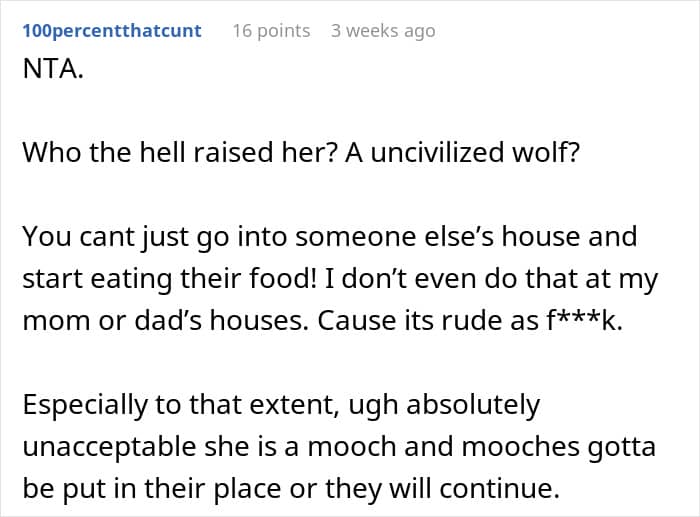Screen dimensions: 700x517
Task: Click the NTA. verdict text
Action: [53, 69]
